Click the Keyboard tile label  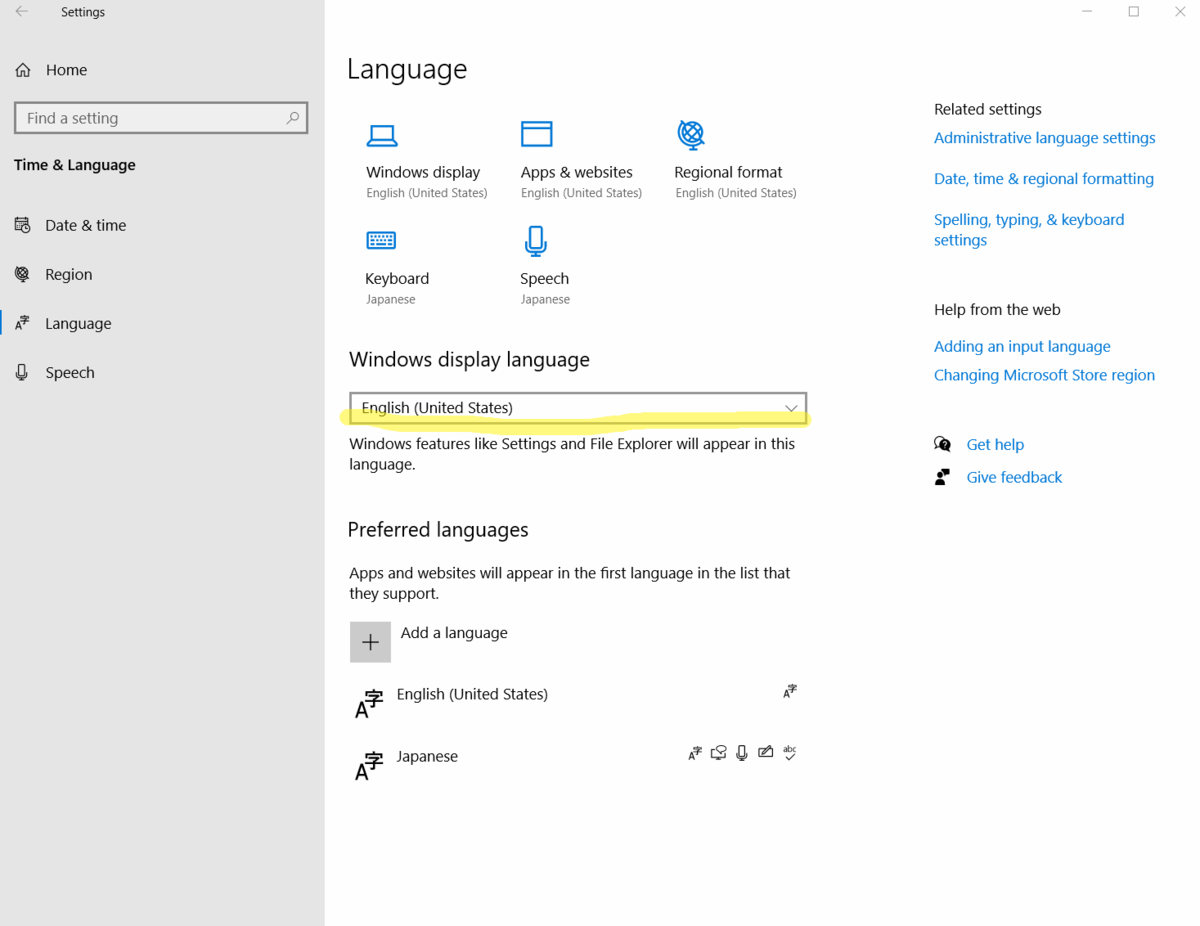click(397, 279)
